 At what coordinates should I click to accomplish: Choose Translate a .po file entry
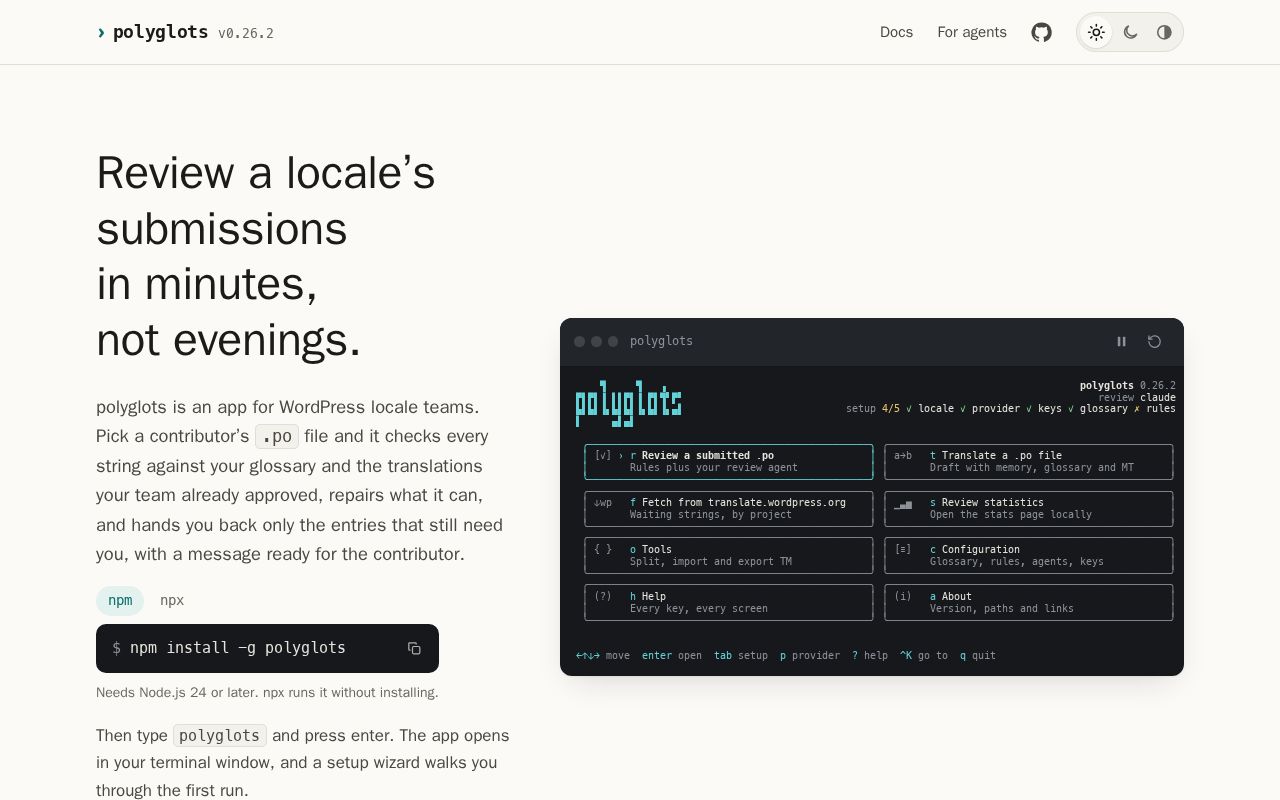pyautogui.click(x=1029, y=462)
